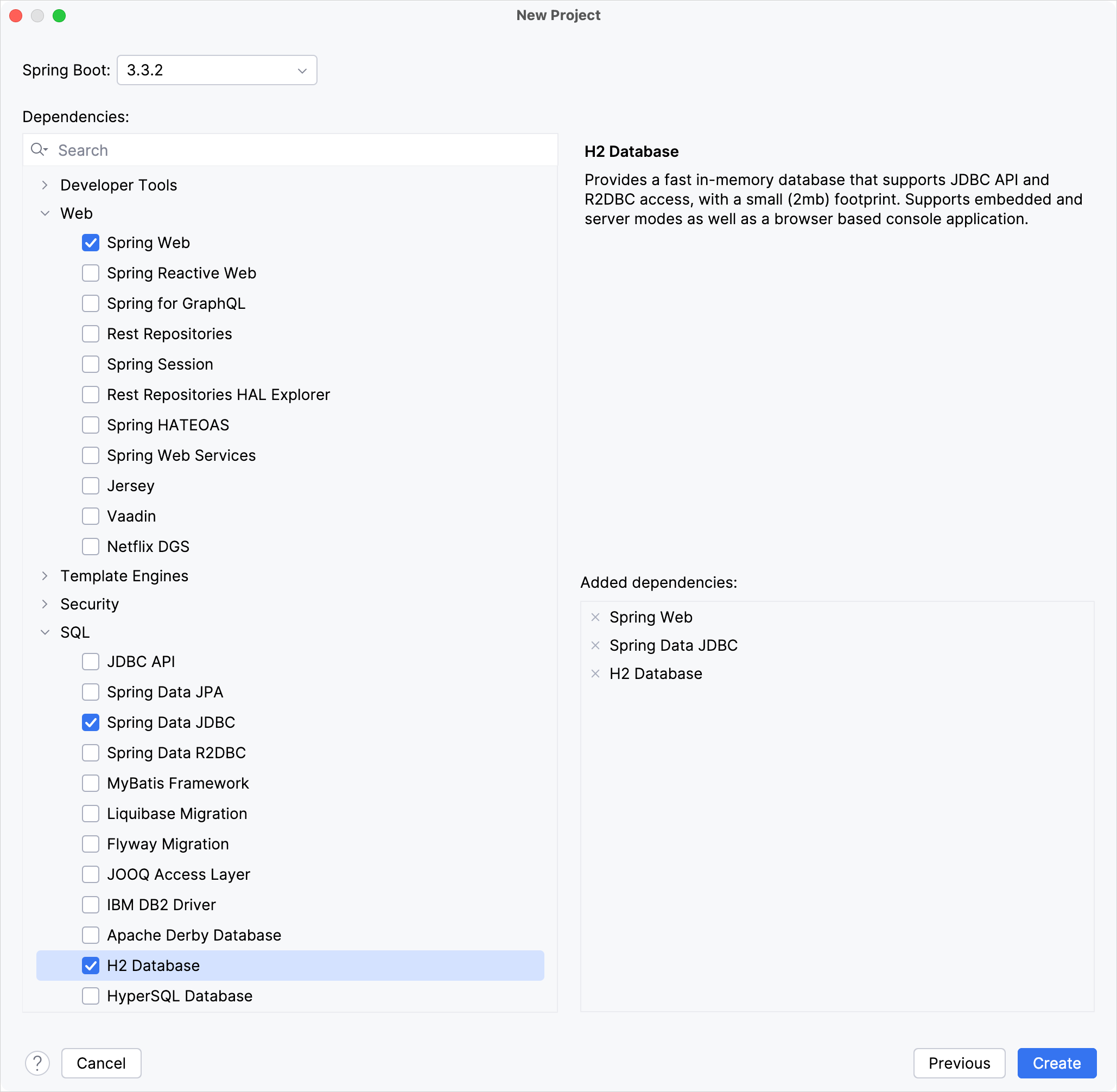Image resolution: width=1117 pixels, height=1092 pixels.
Task: Toggle Spring Data JPA dependency on
Action: [90, 692]
